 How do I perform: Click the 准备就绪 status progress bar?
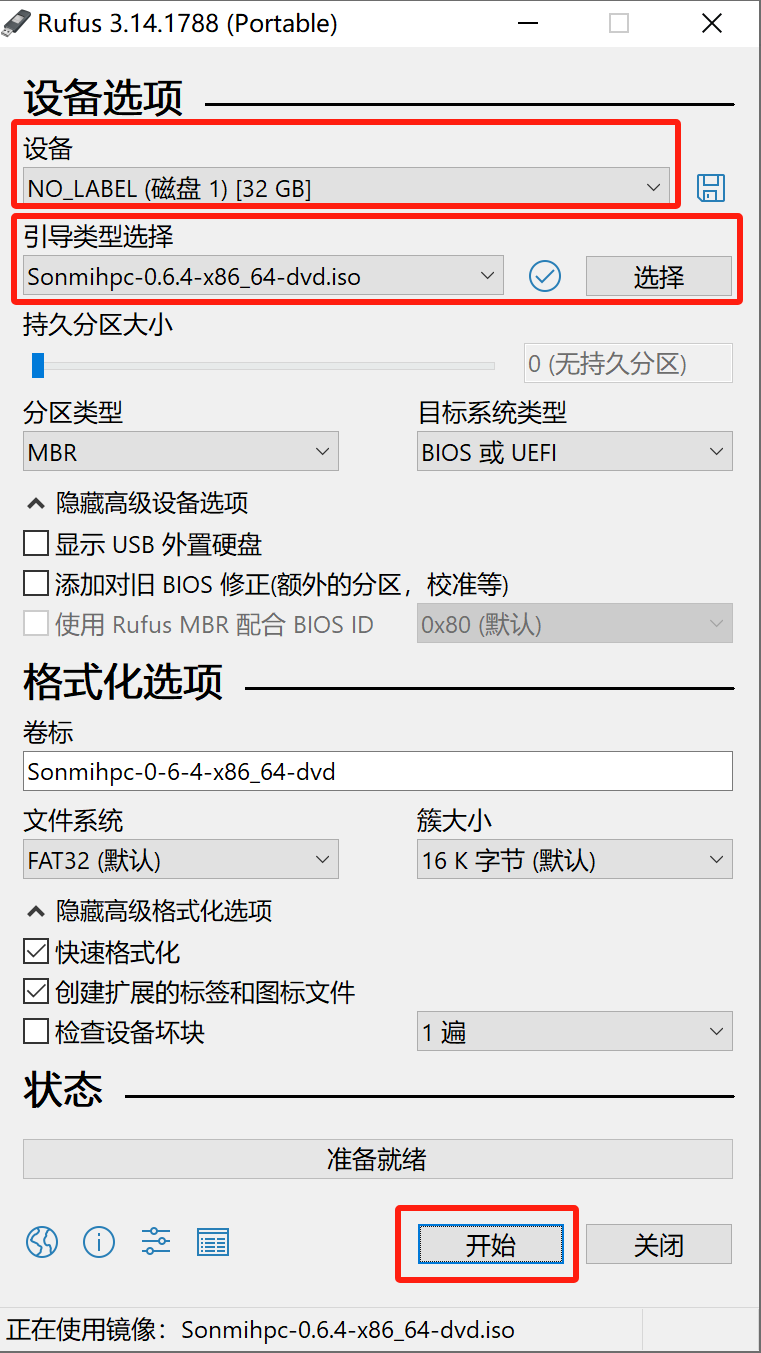click(378, 1159)
